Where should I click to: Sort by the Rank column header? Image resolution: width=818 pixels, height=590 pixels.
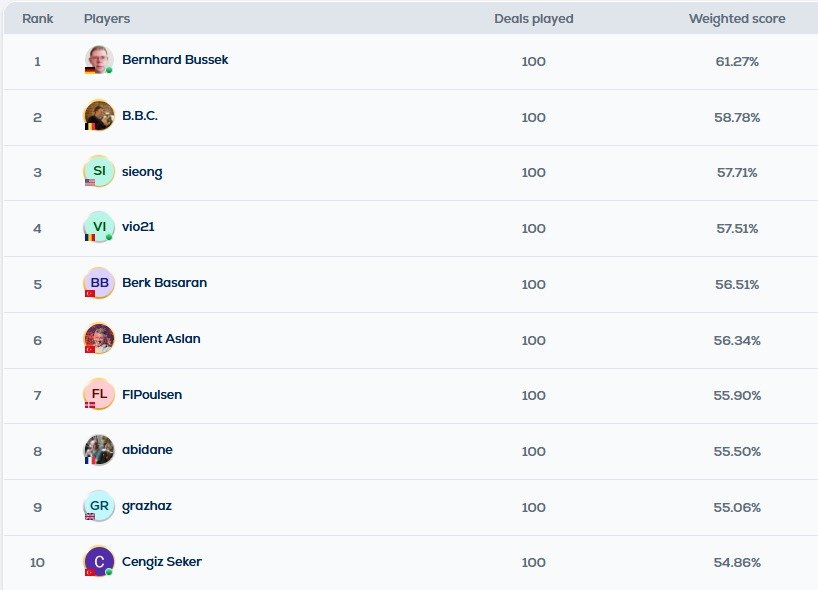[38, 19]
